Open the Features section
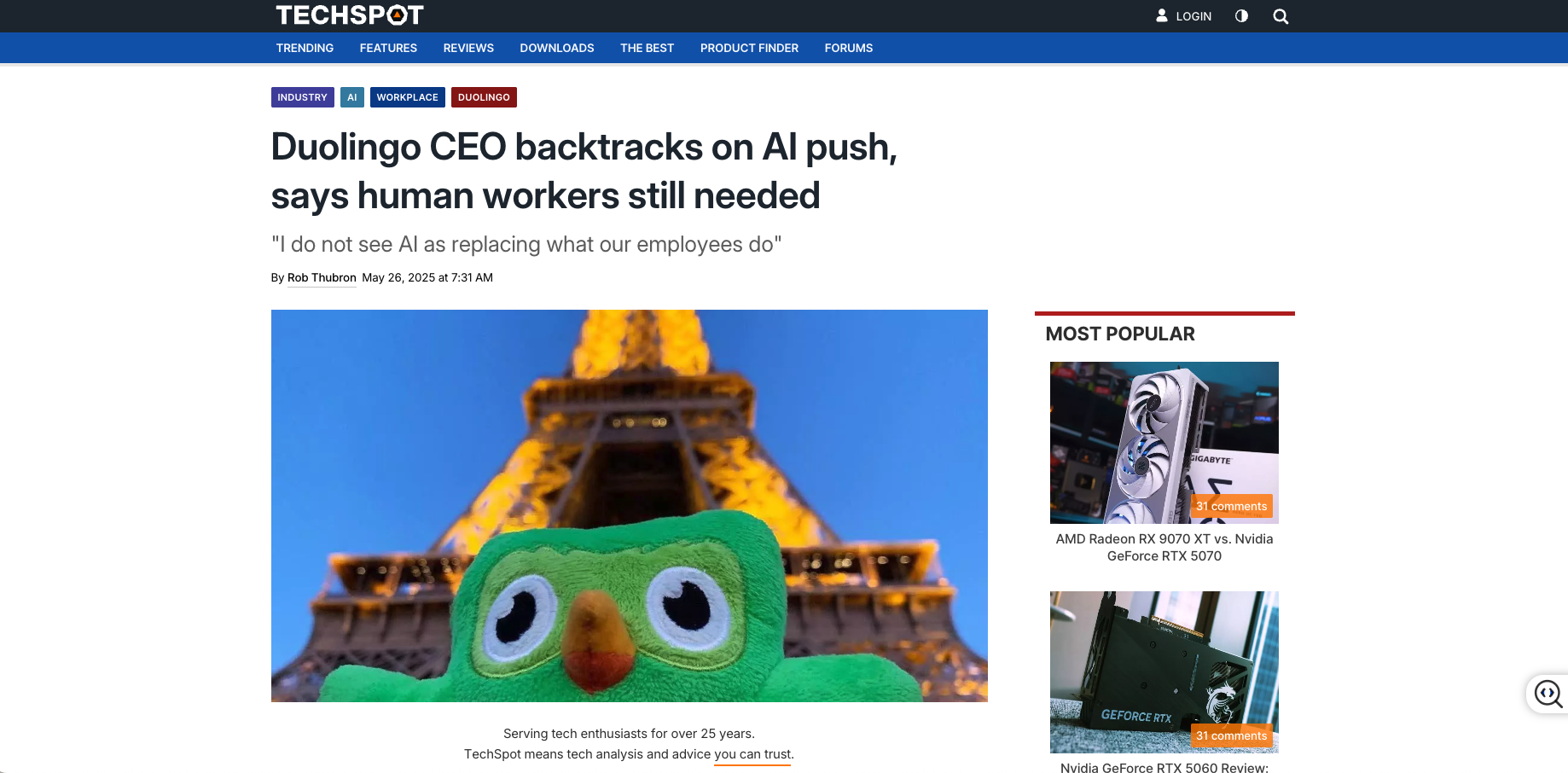 [x=388, y=48]
